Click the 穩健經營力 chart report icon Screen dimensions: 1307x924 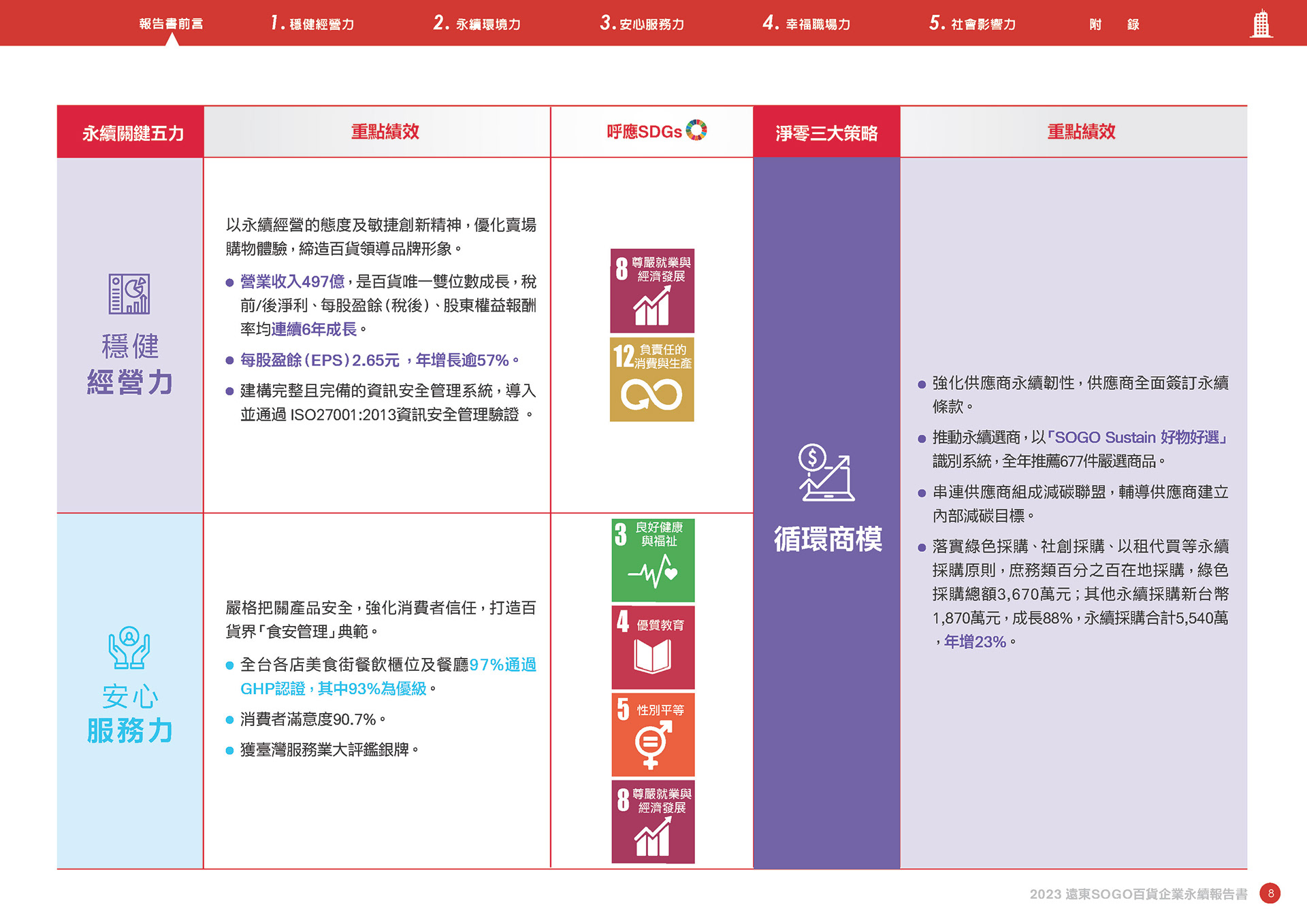click(x=129, y=294)
